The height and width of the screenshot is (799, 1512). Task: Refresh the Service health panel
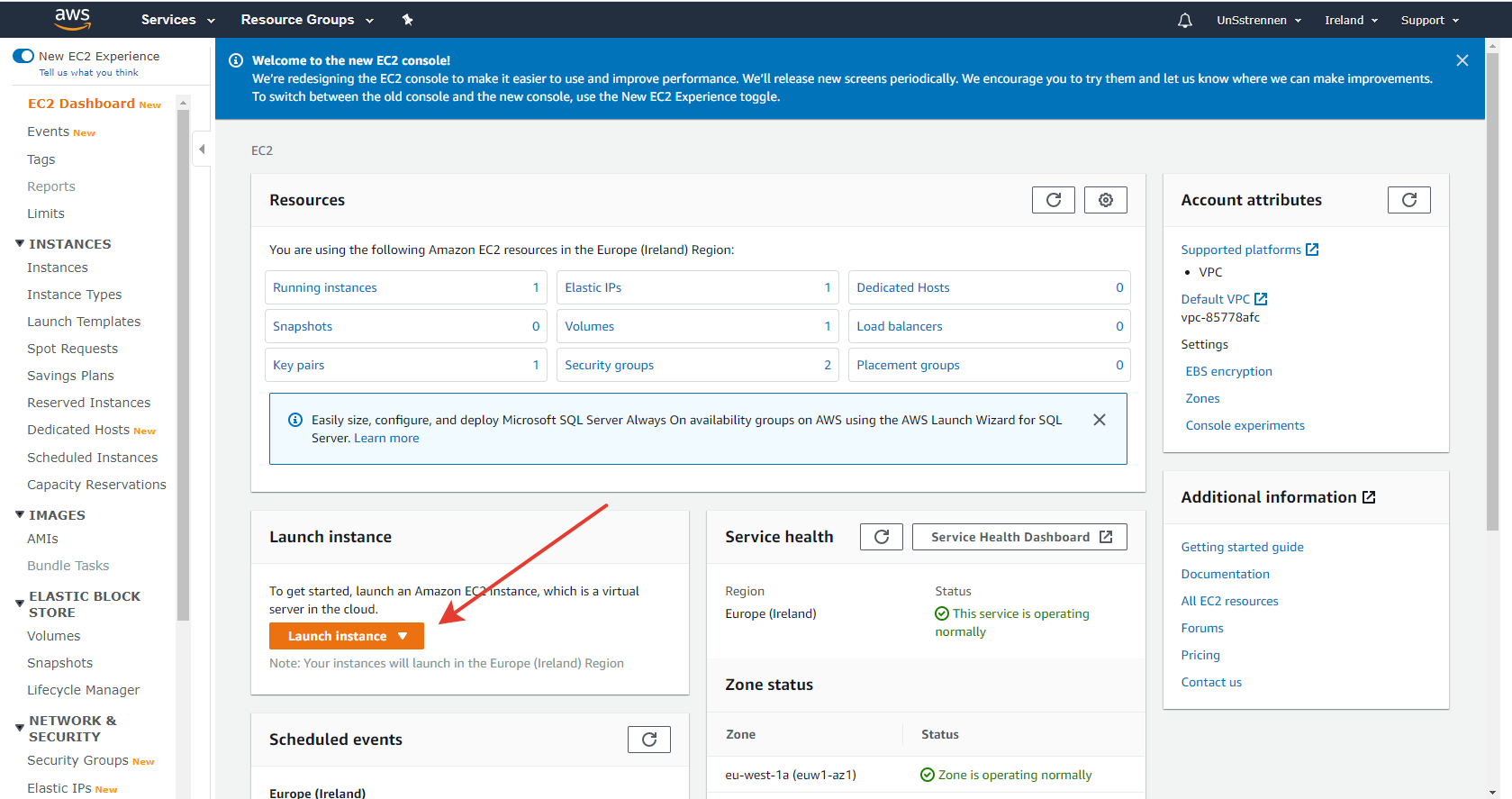tap(881, 537)
